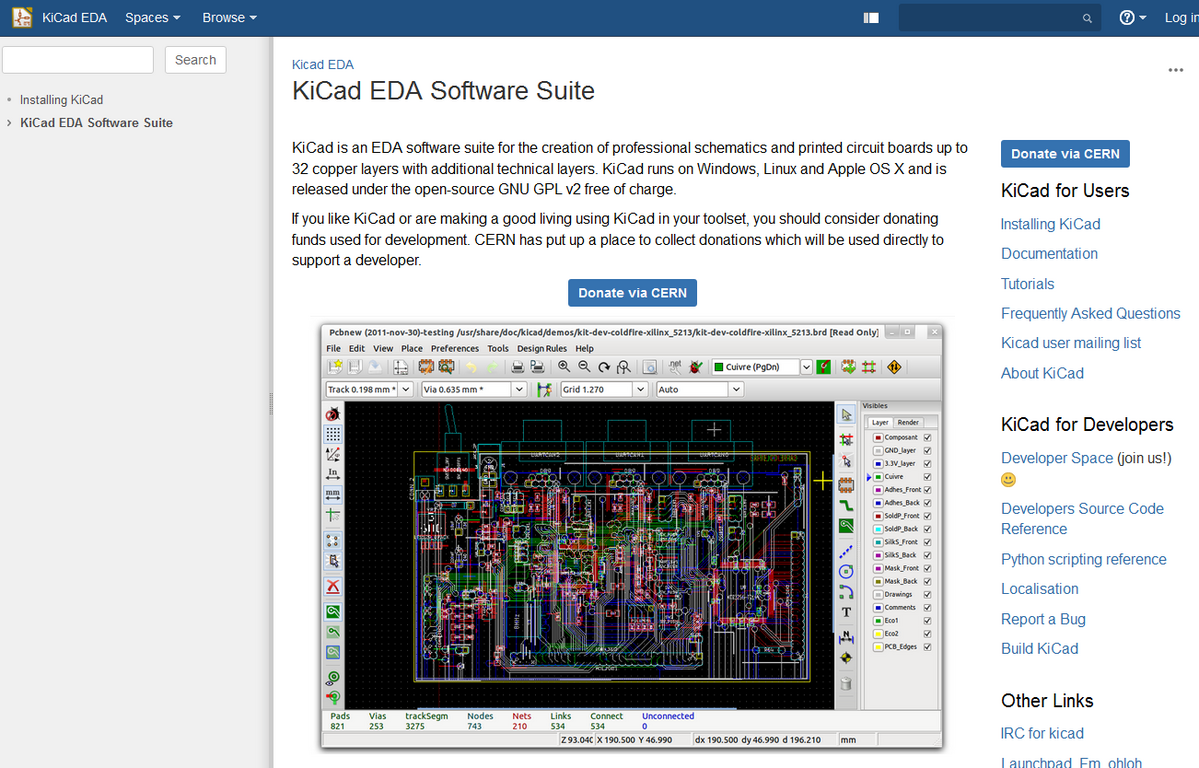Click the Donate via CERN button below paragraph
The height and width of the screenshot is (768, 1199).
(632, 293)
